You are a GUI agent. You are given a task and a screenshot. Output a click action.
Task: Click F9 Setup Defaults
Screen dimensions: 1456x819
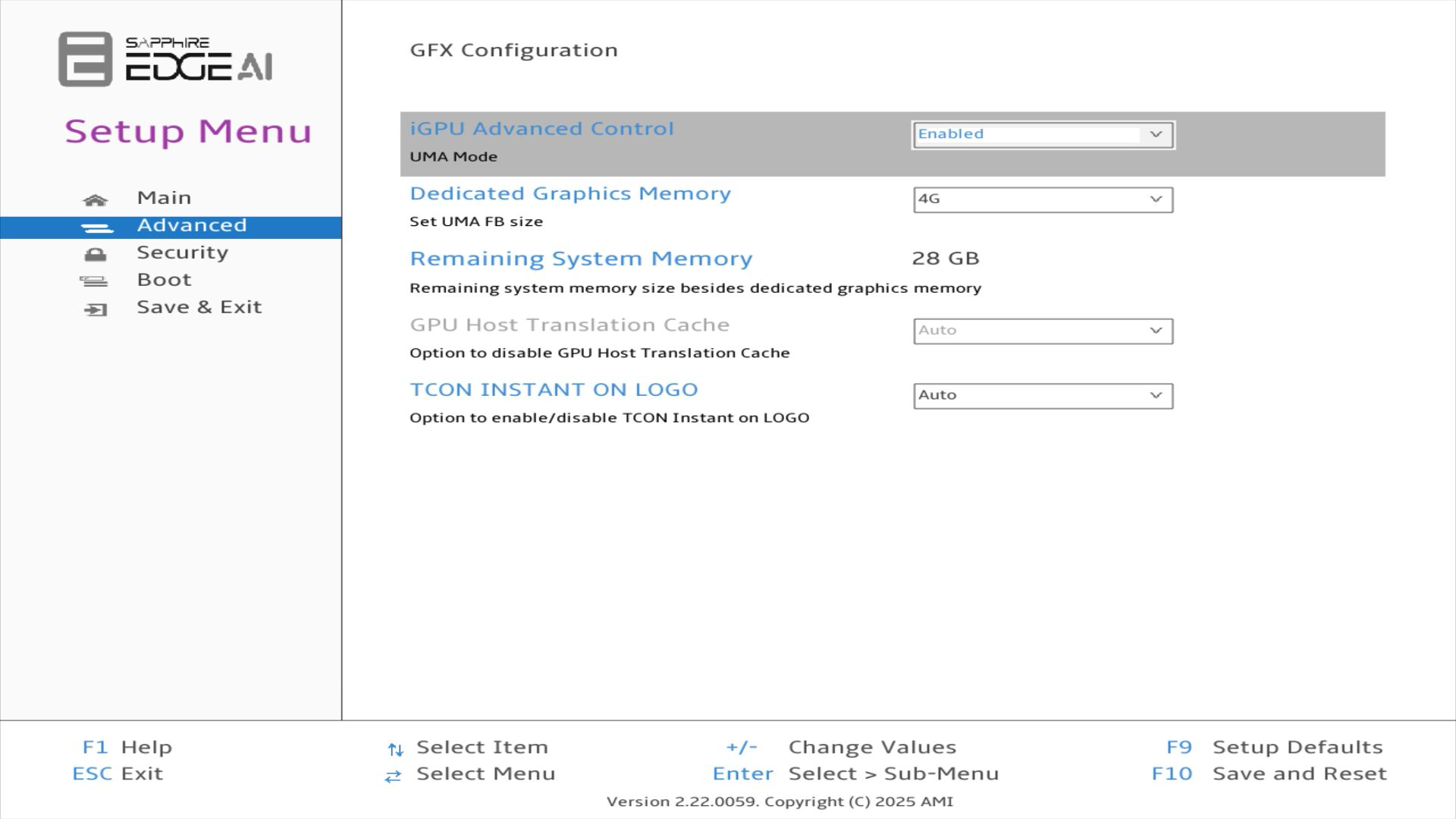[x=1274, y=747]
